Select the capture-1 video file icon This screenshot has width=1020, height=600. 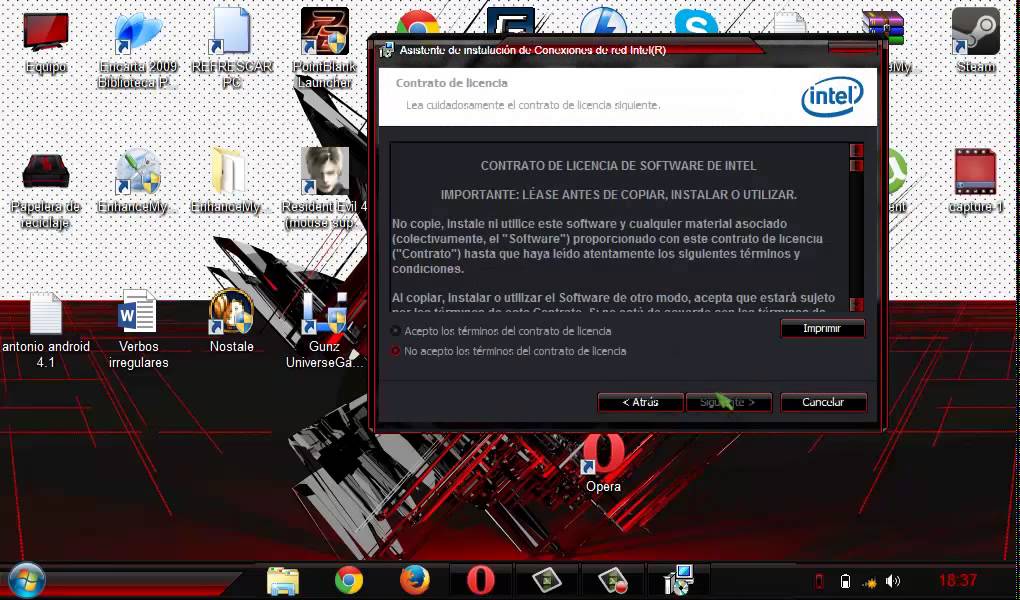[x=975, y=182]
